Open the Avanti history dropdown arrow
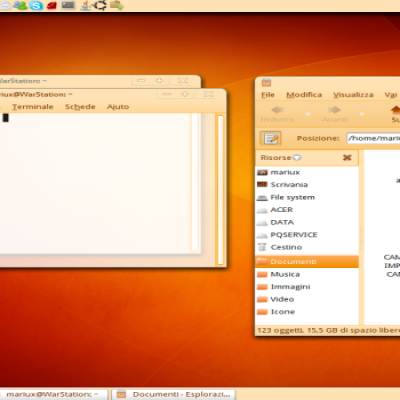 point(362,114)
